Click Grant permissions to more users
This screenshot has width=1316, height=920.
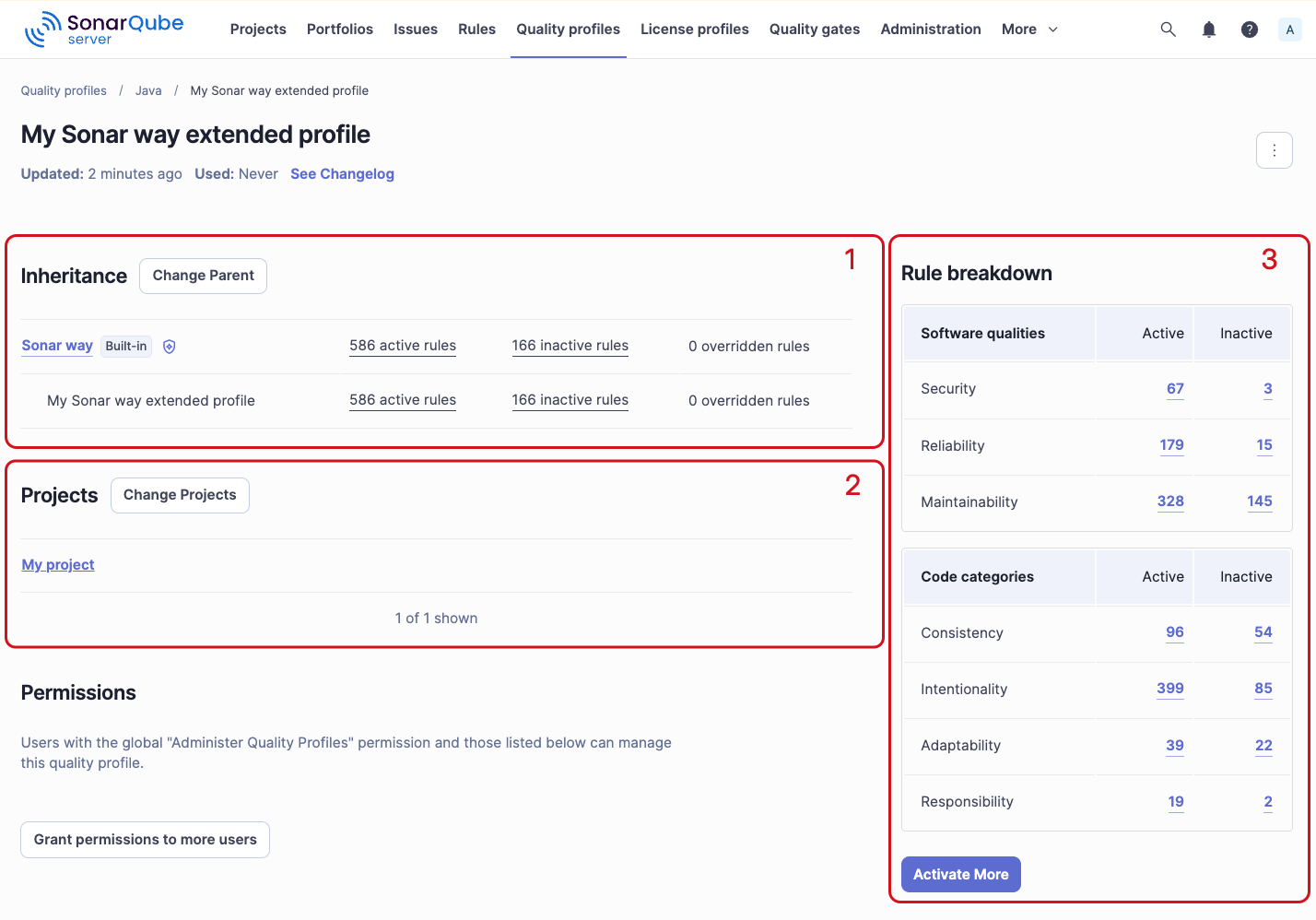pyautogui.click(x=145, y=840)
